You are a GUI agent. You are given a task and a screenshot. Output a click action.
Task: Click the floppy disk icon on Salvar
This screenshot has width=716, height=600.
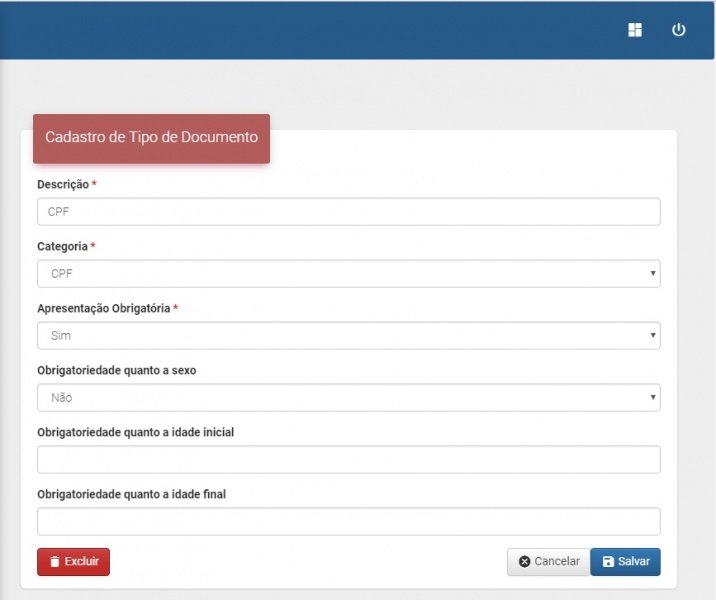pyautogui.click(x=608, y=562)
